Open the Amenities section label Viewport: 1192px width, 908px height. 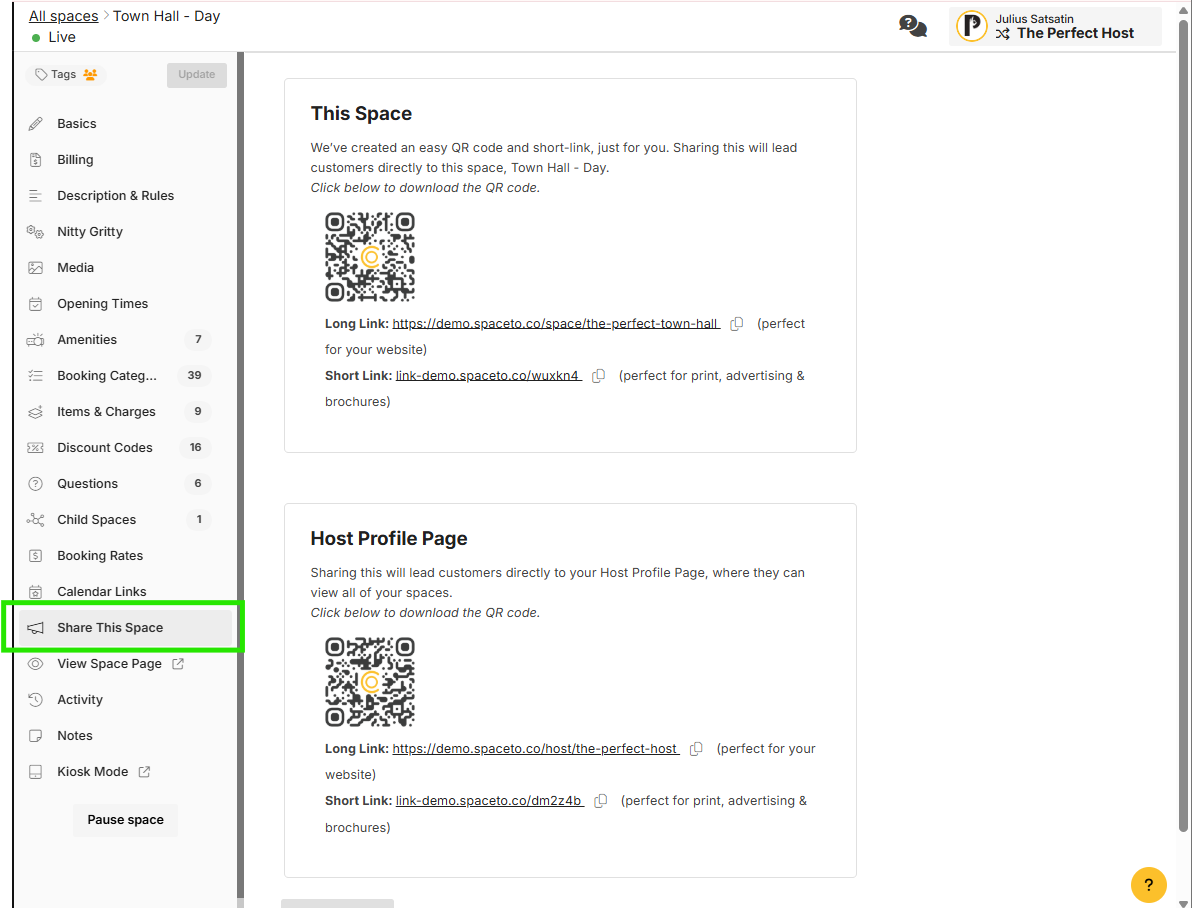click(x=87, y=340)
